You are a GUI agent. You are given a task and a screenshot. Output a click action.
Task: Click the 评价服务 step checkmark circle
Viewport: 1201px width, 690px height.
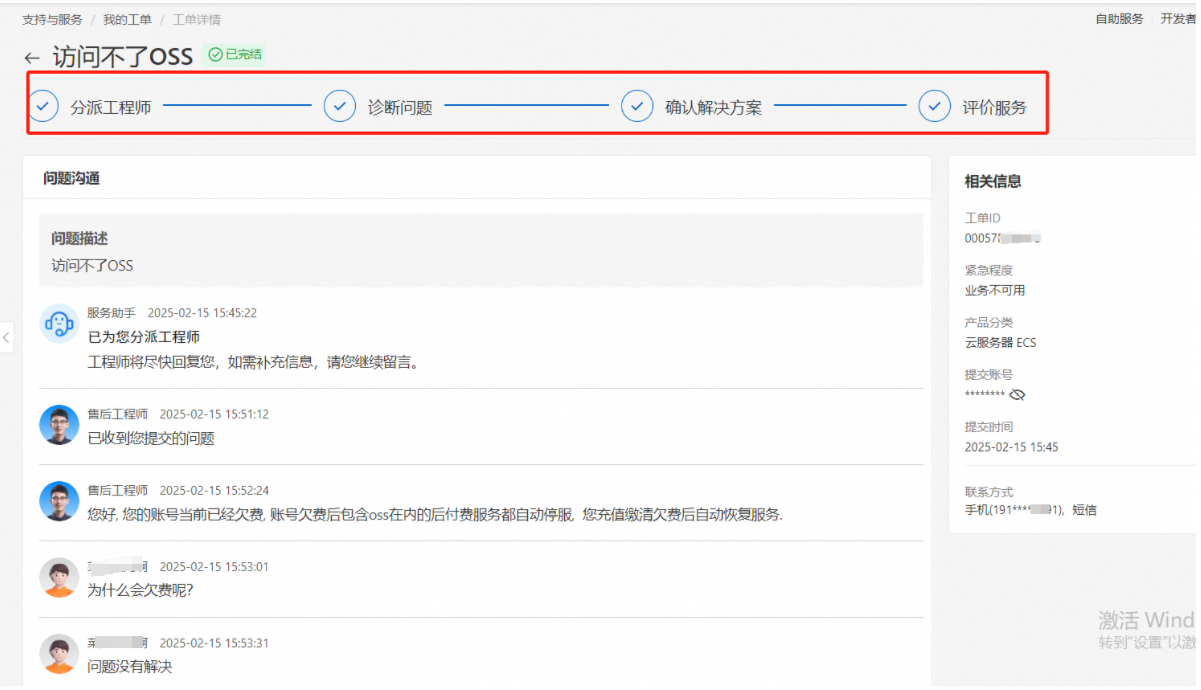[935, 106]
